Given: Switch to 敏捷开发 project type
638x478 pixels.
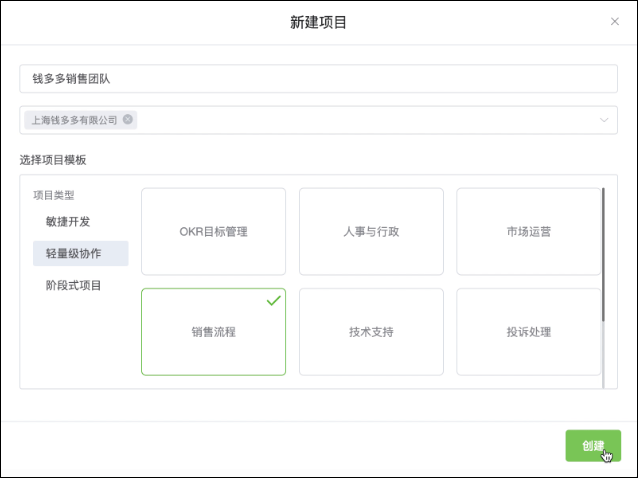Looking at the screenshot, I should click(68, 221).
